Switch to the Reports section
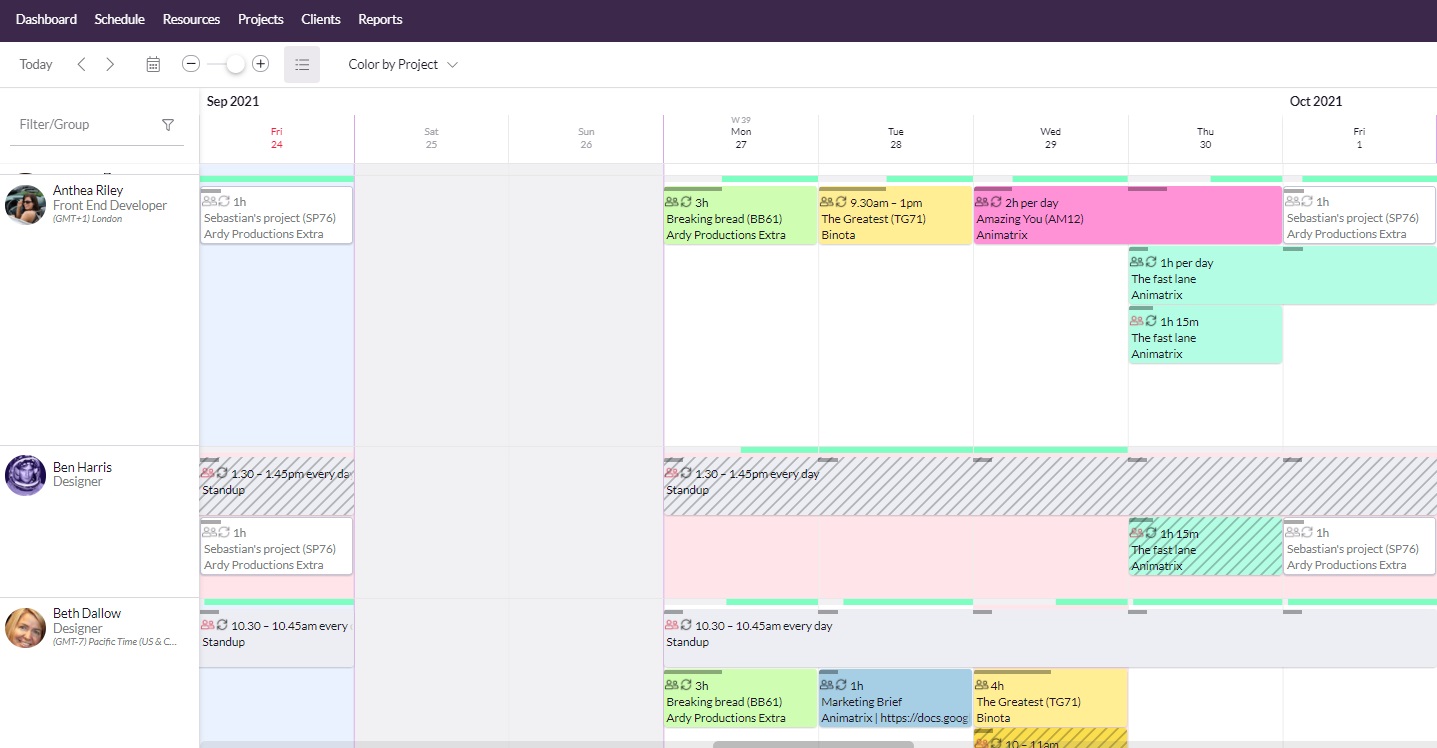The width and height of the screenshot is (1437, 748). (380, 19)
